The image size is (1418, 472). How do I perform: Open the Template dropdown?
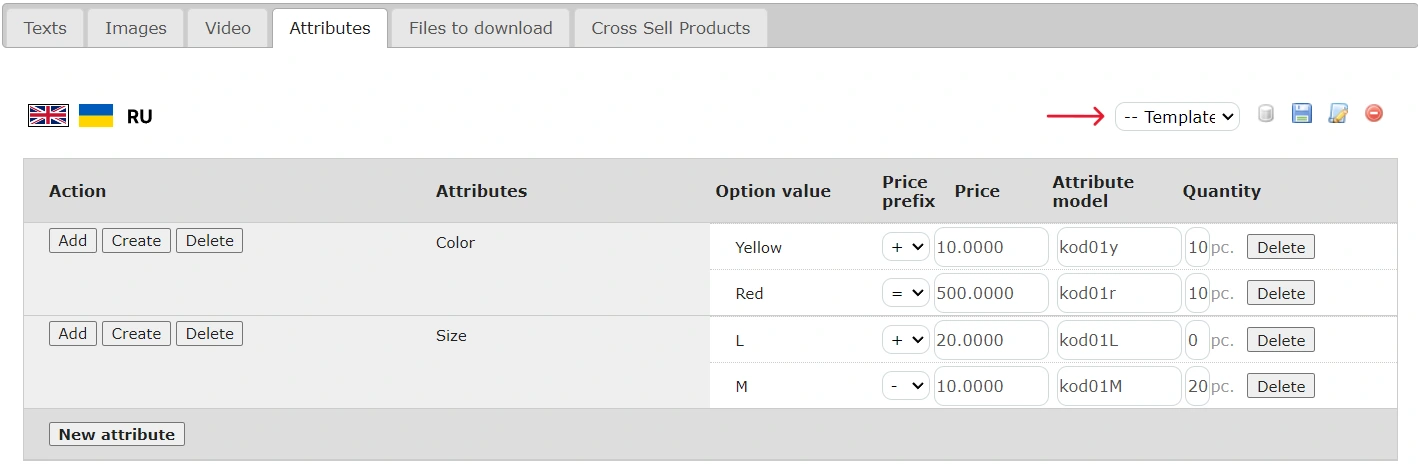pyautogui.click(x=1177, y=117)
